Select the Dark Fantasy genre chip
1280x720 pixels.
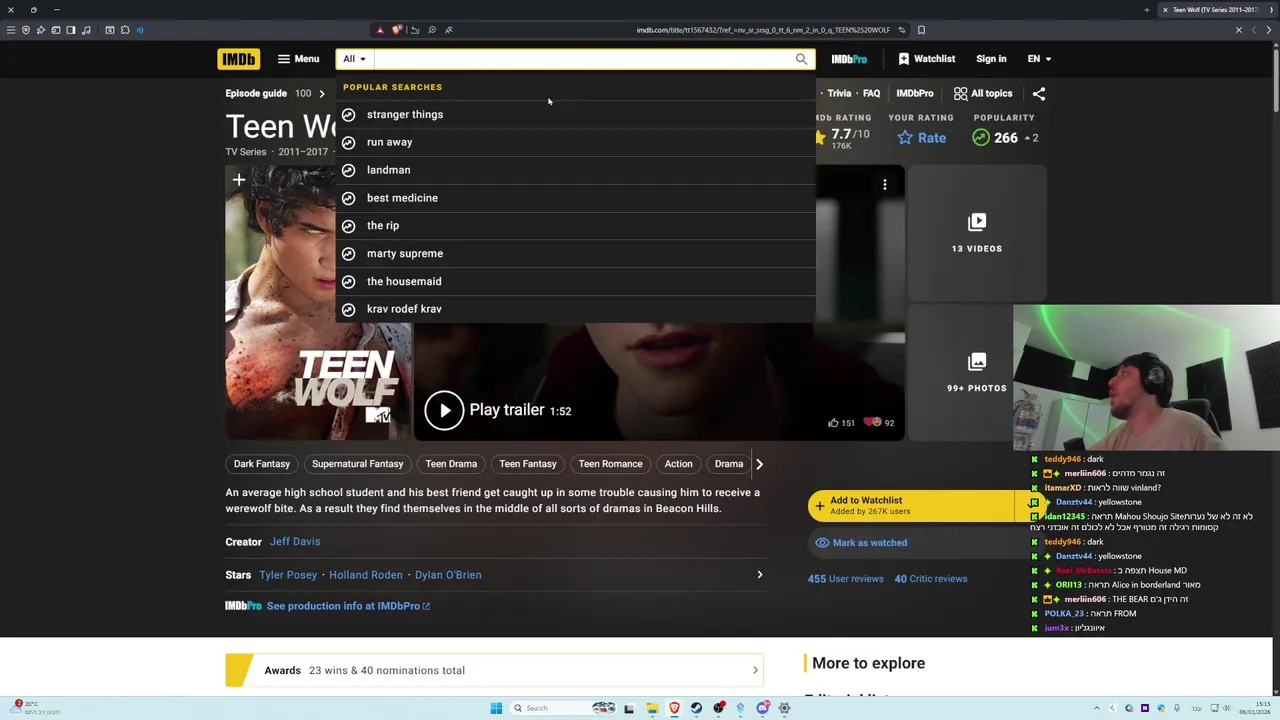(262, 464)
